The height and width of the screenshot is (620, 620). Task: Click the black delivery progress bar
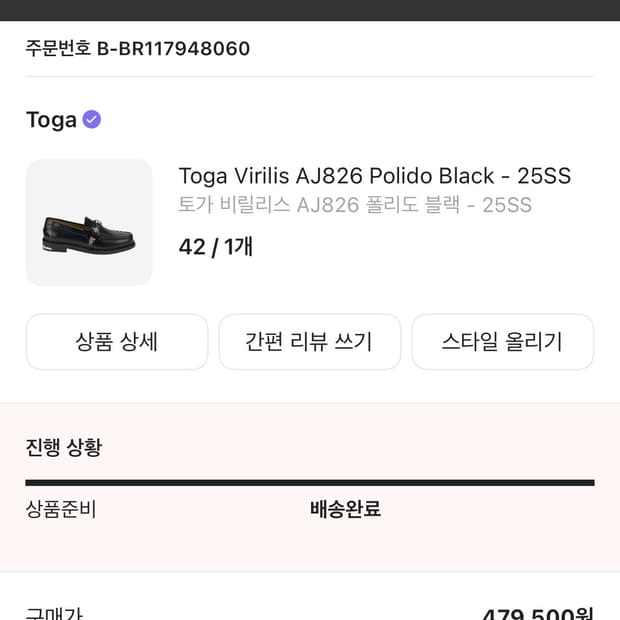pyautogui.click(x=310, y=483)
